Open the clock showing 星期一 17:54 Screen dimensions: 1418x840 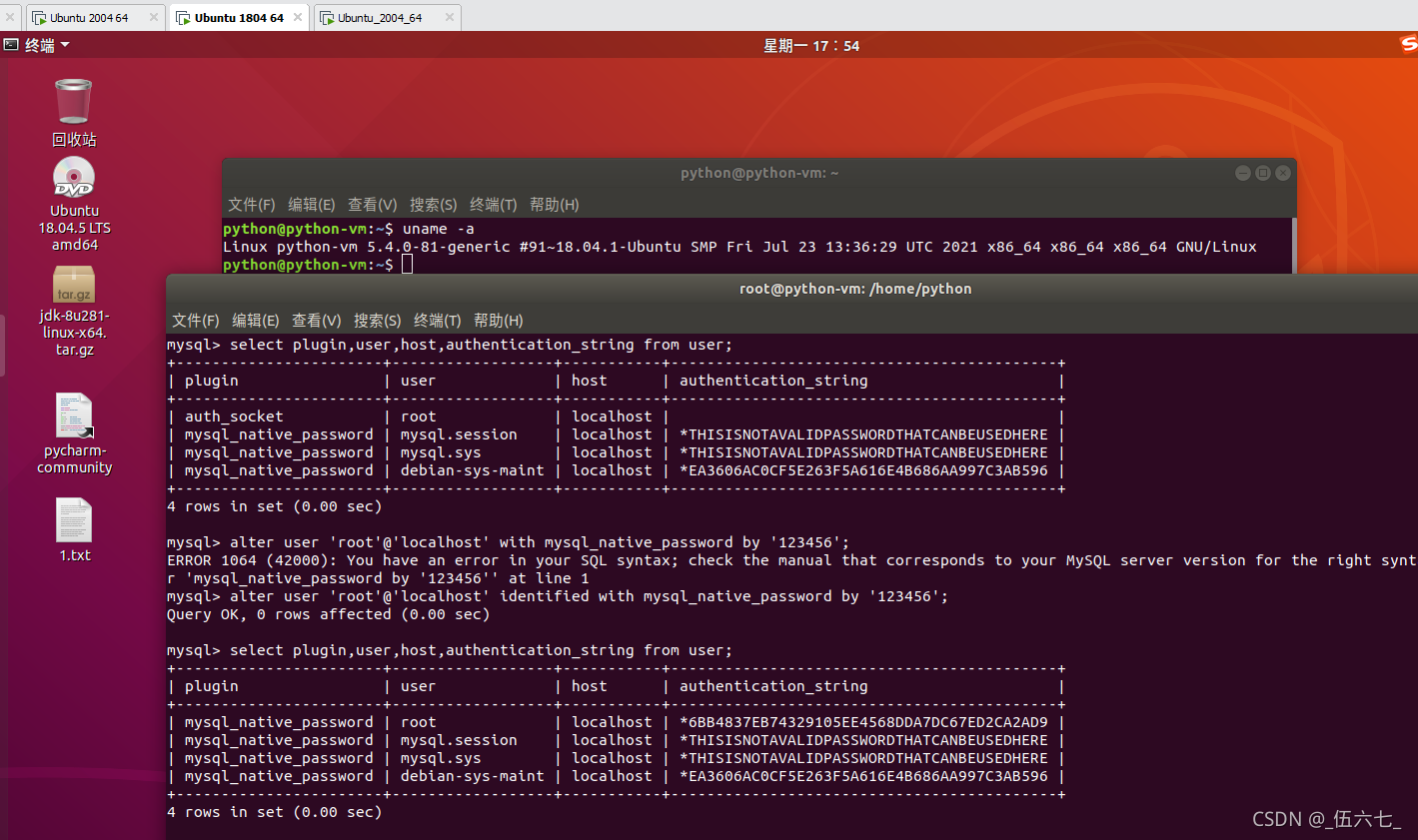click(810, 45)
